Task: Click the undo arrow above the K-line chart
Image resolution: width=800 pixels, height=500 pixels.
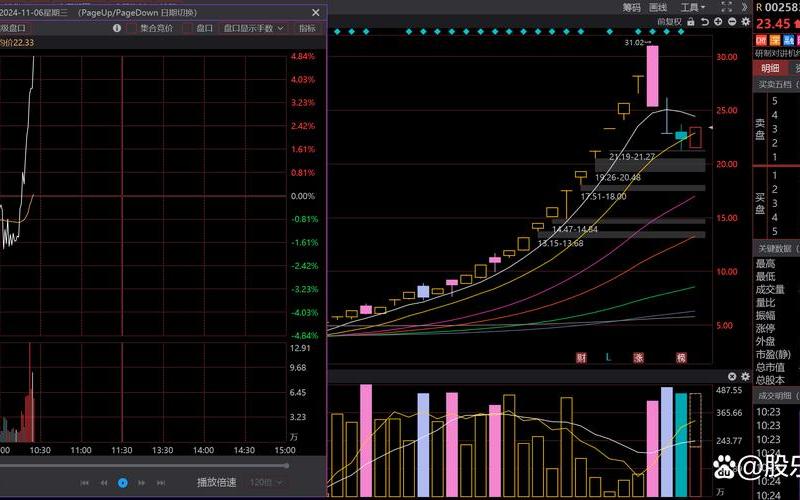Action: coord(704,21)
